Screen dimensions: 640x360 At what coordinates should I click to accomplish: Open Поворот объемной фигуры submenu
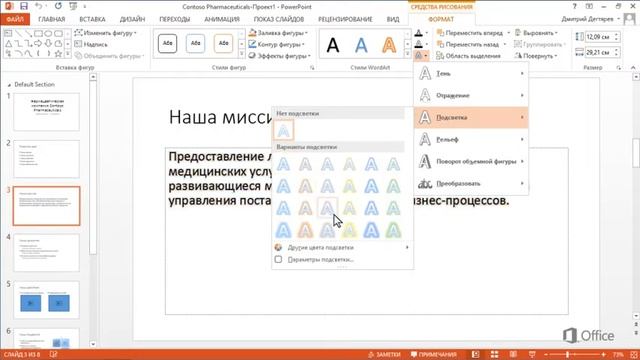(471, 162)
